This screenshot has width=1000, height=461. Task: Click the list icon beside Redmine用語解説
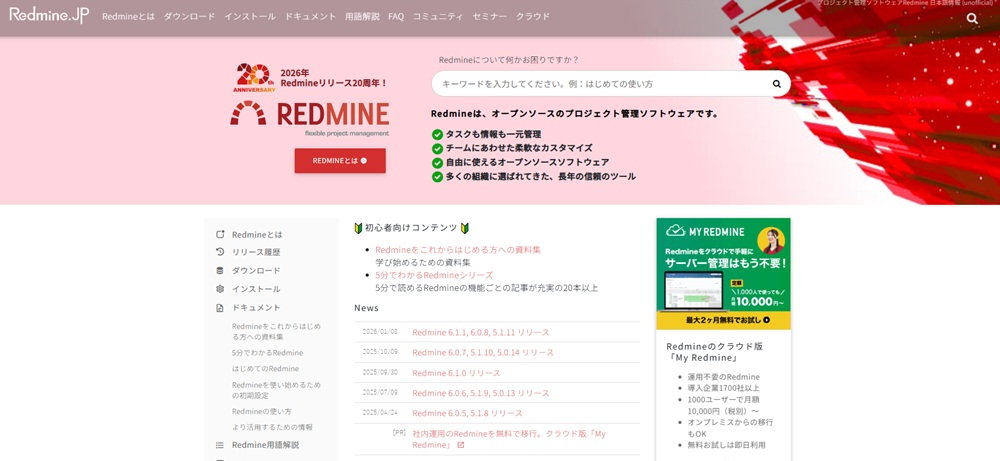220,445
